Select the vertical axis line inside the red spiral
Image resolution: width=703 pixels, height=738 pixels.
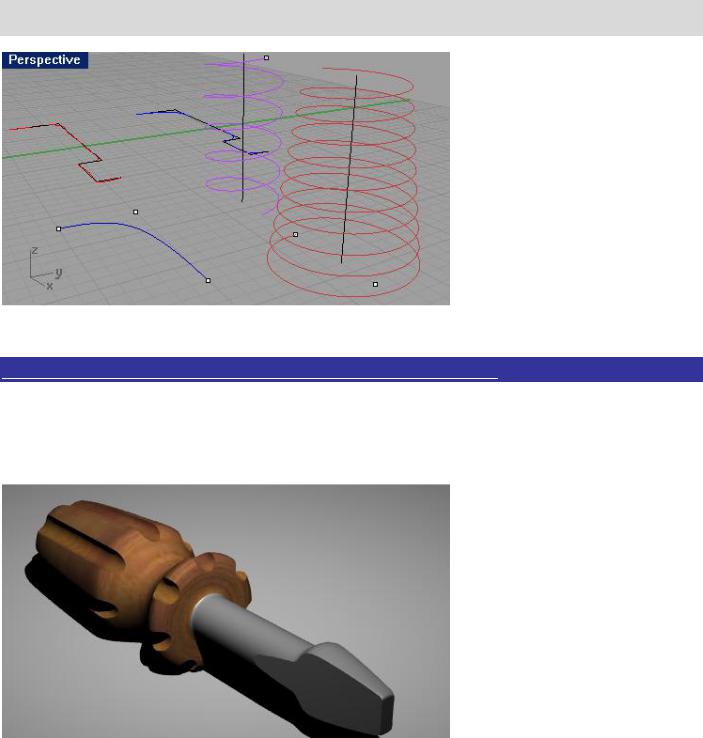coord(349,169)
